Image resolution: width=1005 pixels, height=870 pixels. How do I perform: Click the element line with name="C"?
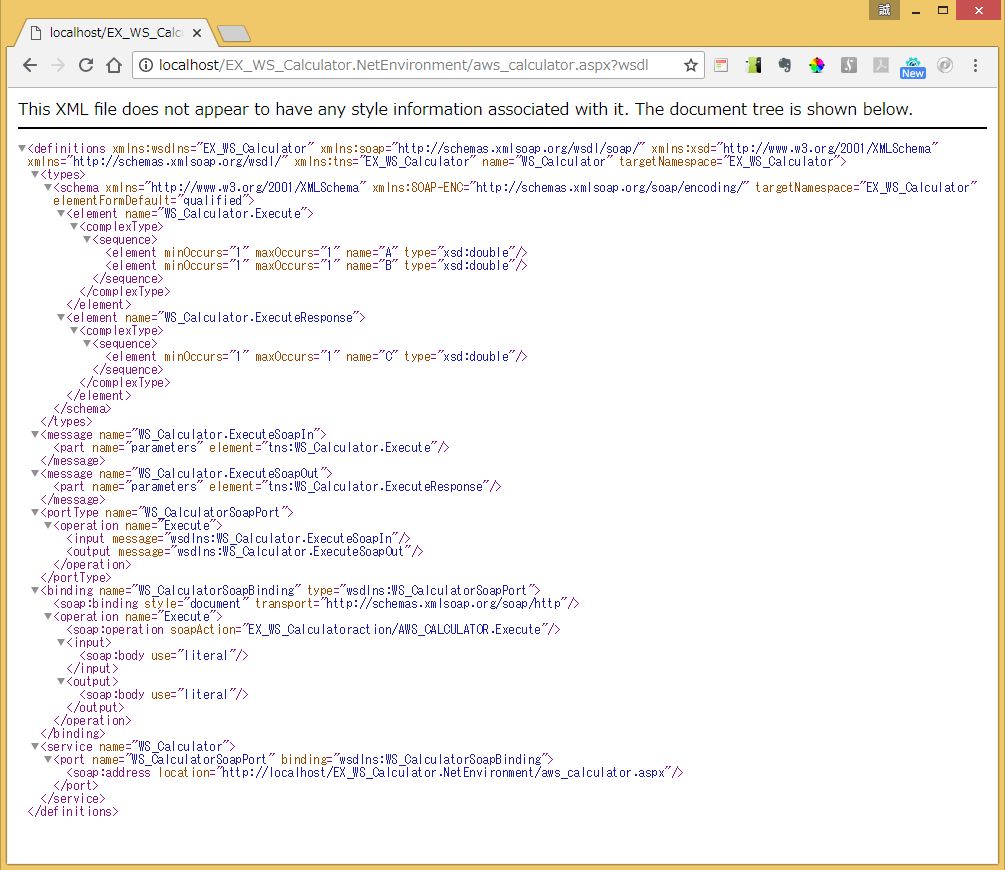coord(316,356)
